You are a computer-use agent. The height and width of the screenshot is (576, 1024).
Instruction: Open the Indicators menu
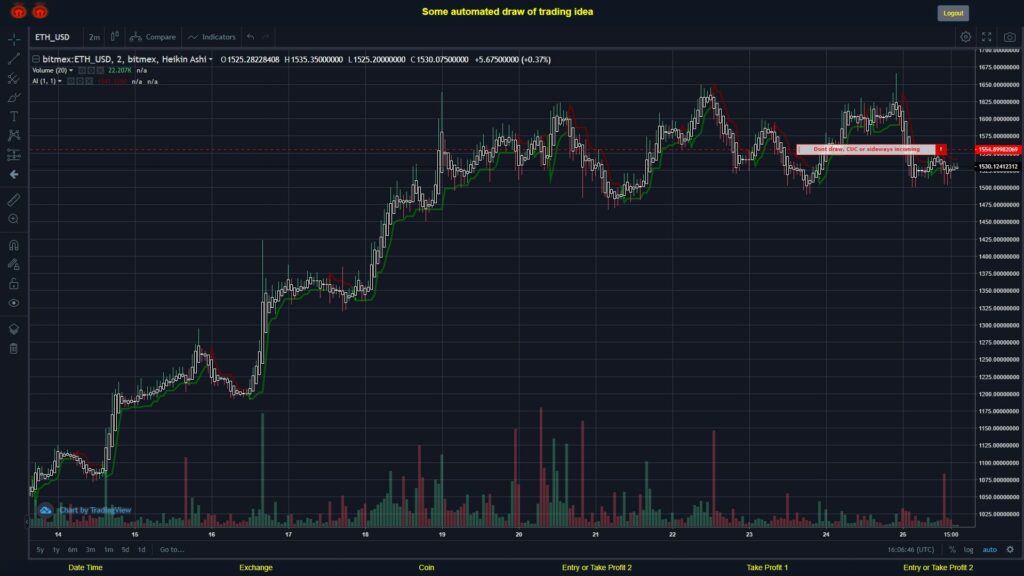point(212,37)
